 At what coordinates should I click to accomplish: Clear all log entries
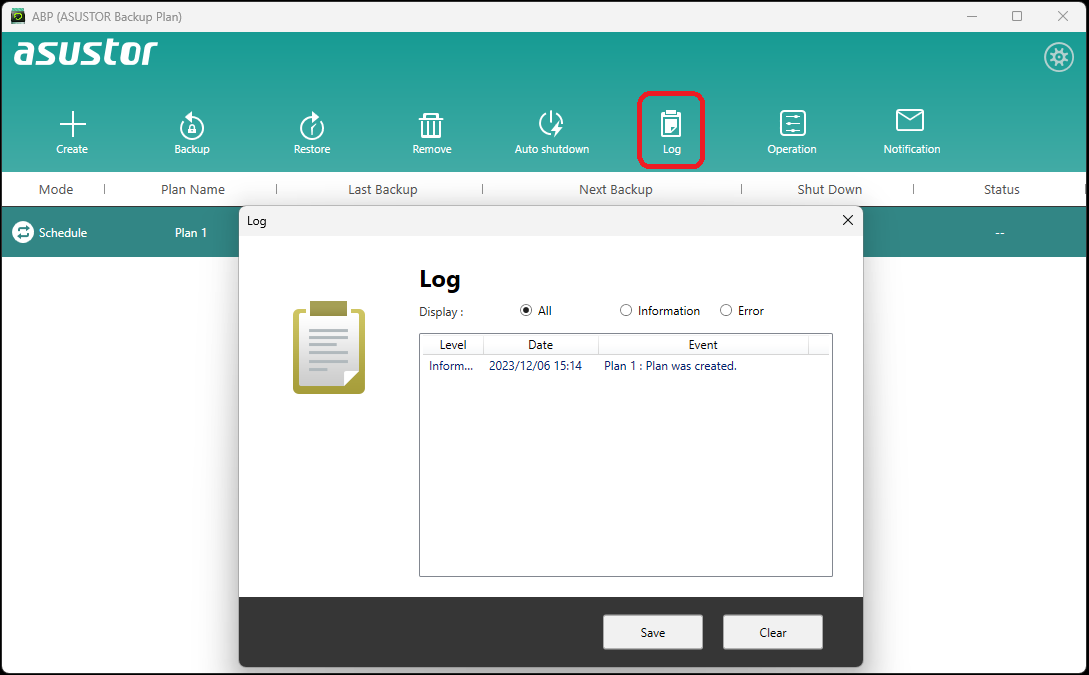pos(773,632)
